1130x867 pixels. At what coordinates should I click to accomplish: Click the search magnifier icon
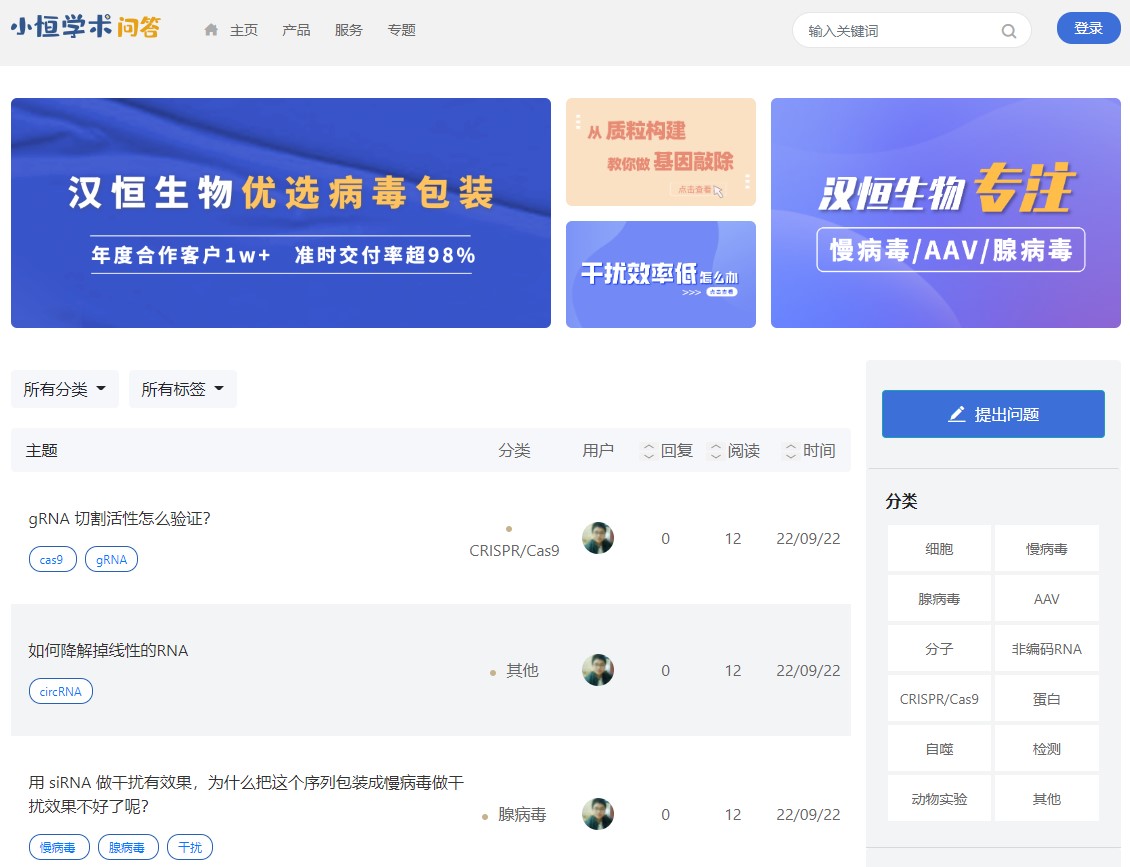1008,31
